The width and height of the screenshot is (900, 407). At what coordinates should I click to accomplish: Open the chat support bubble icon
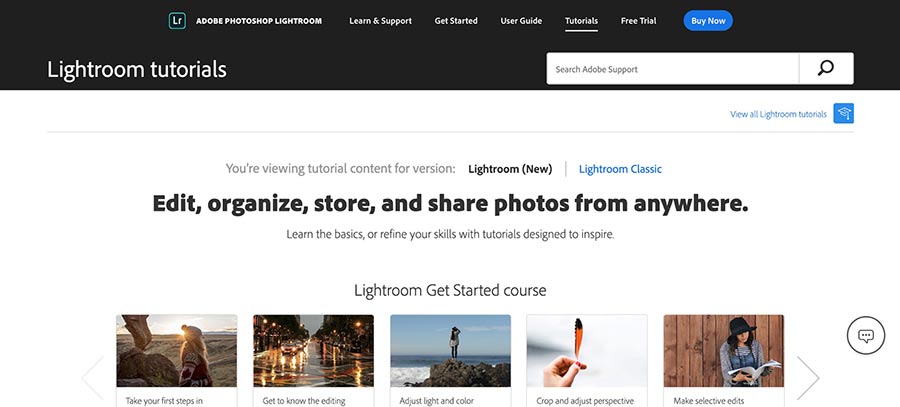[866, 335]
